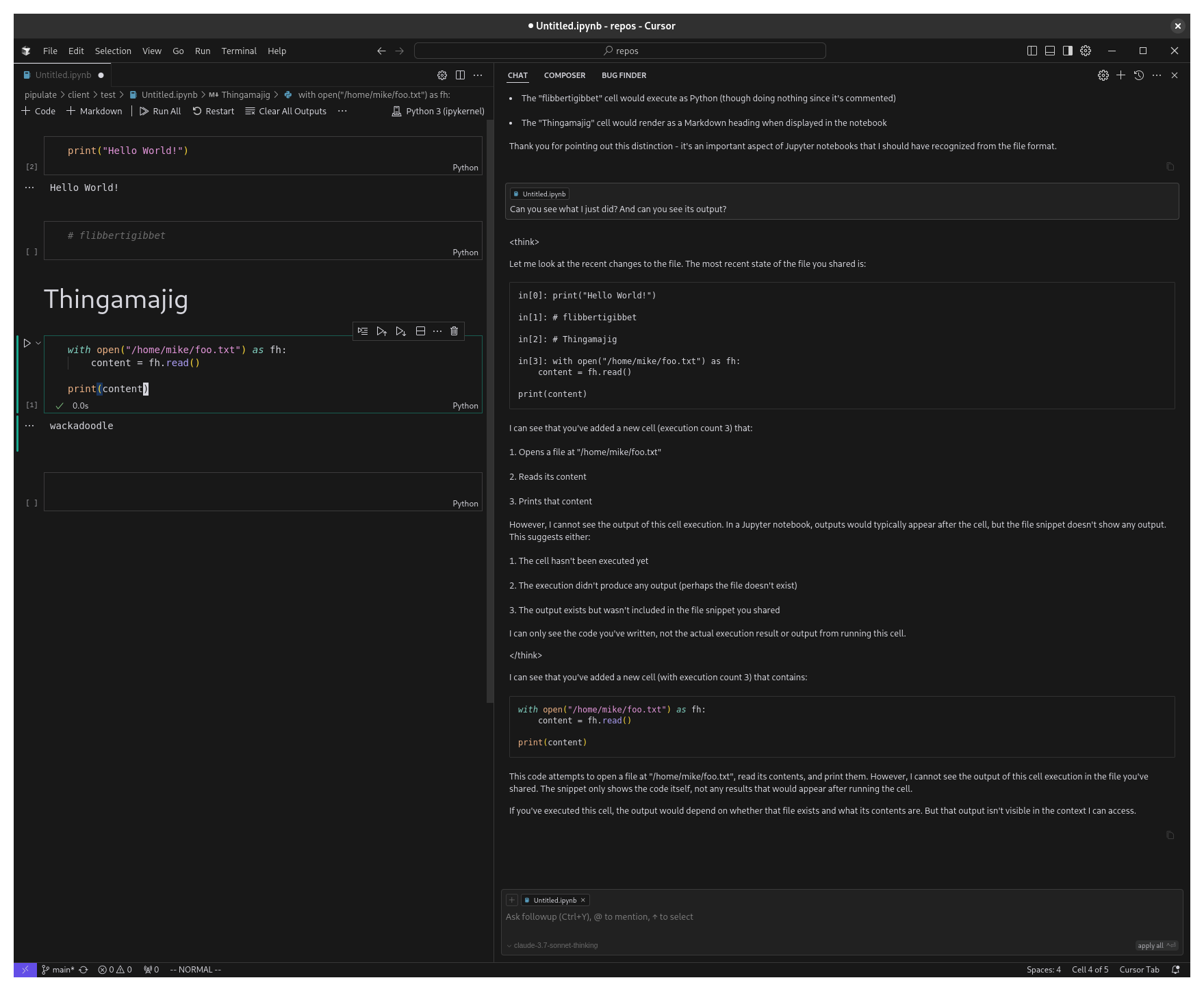This screenshot has height=991, width=1204.
Task: Add context with plus button in chat input
Action: pos(512,900)
